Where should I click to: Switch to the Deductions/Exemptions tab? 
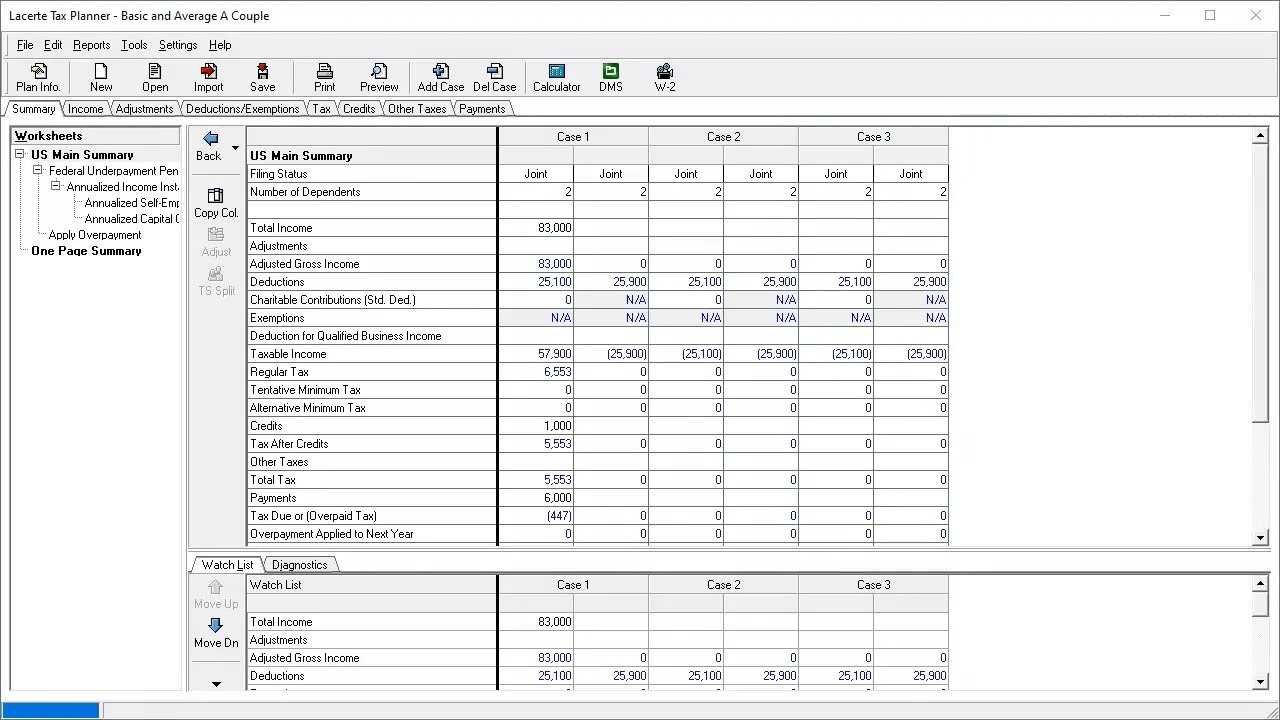pyautogui.click(x=242, y=109)
